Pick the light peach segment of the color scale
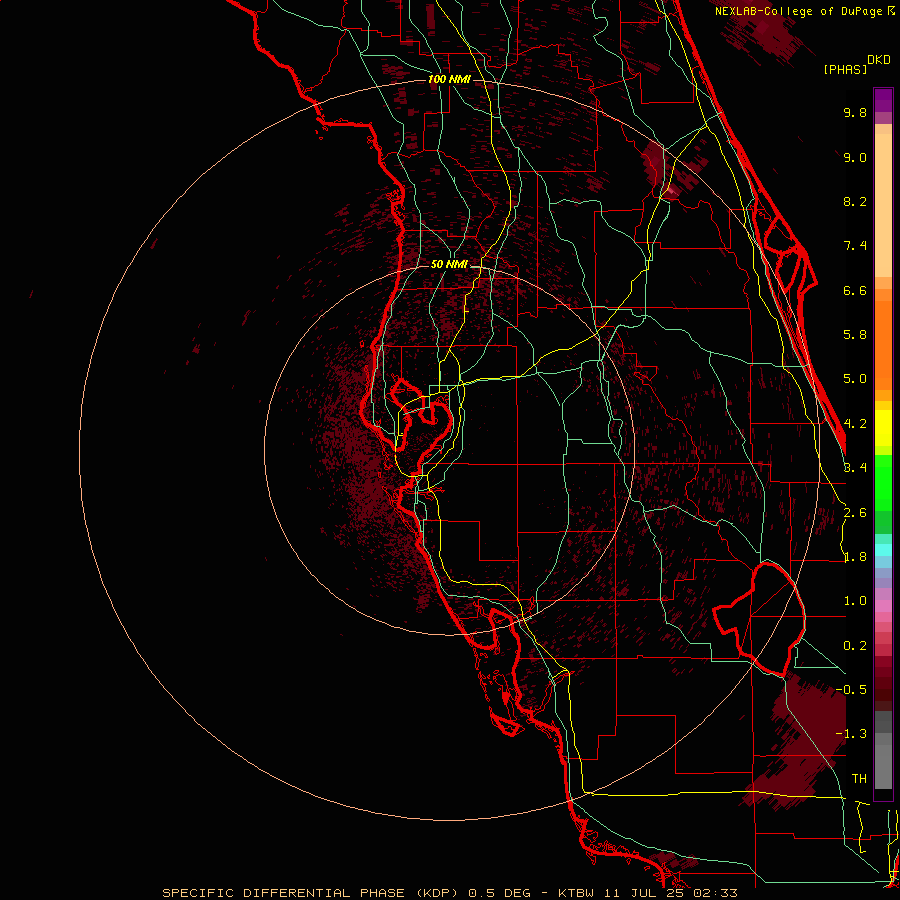 [x=883, y=205]
